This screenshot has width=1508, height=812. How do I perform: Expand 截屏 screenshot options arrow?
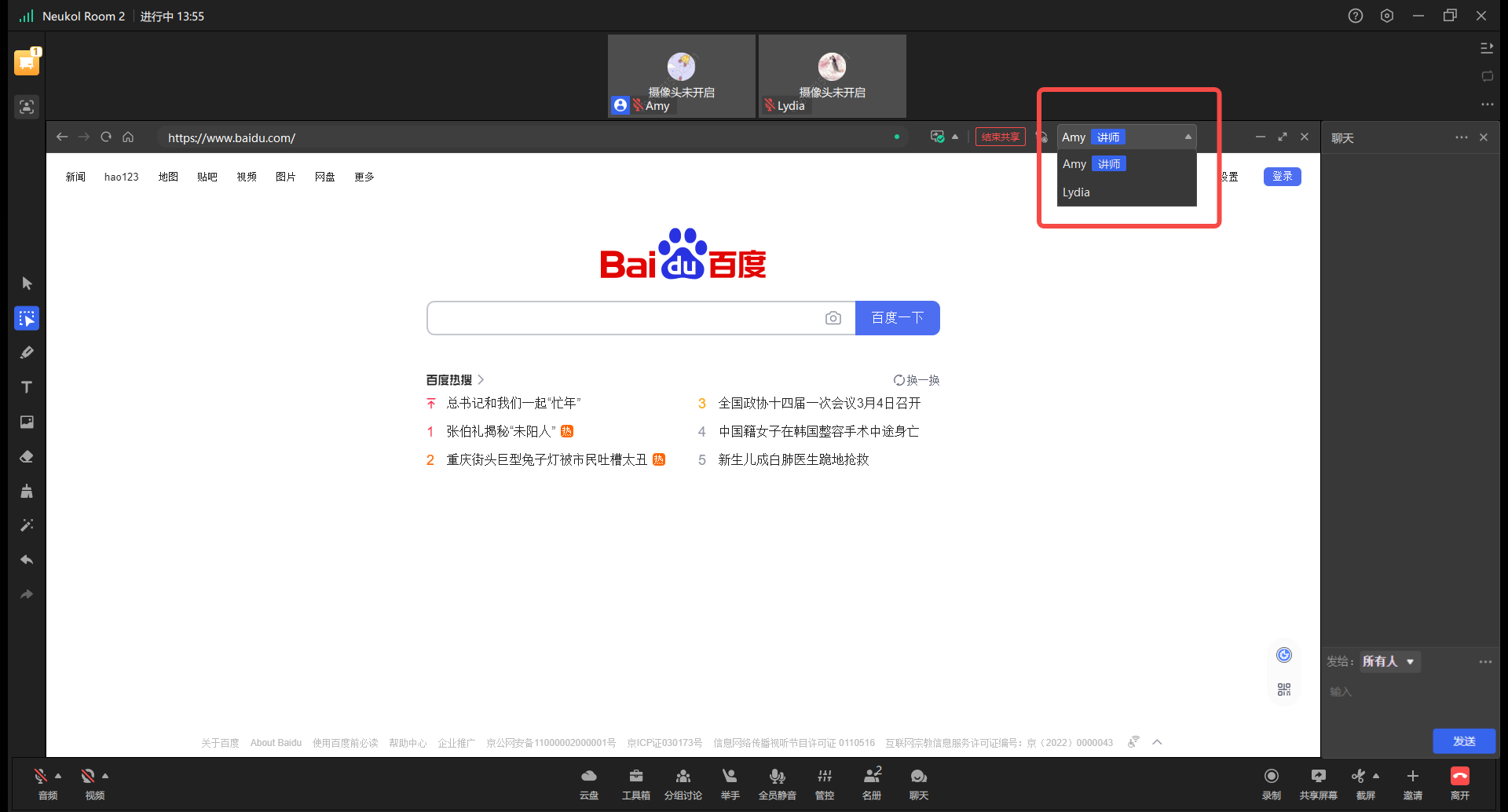click(x=1376, y=776)
